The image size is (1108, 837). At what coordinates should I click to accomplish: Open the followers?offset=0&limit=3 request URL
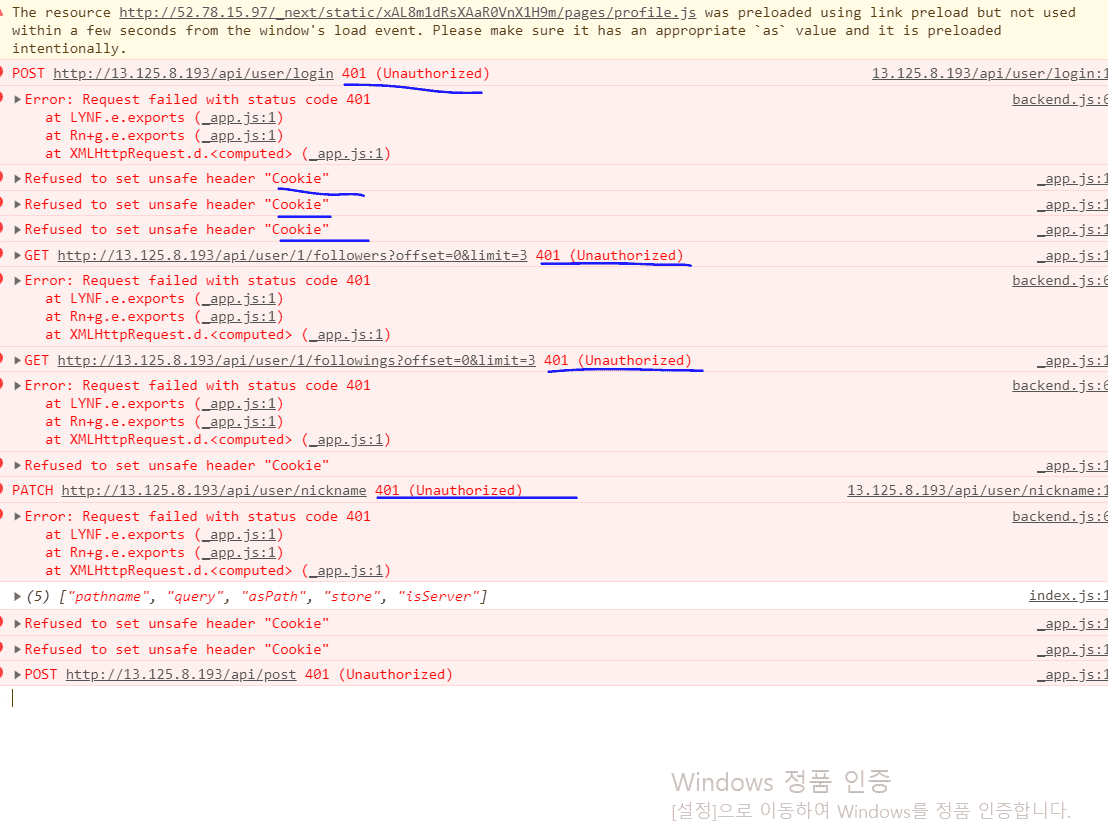tap(292, 255)
